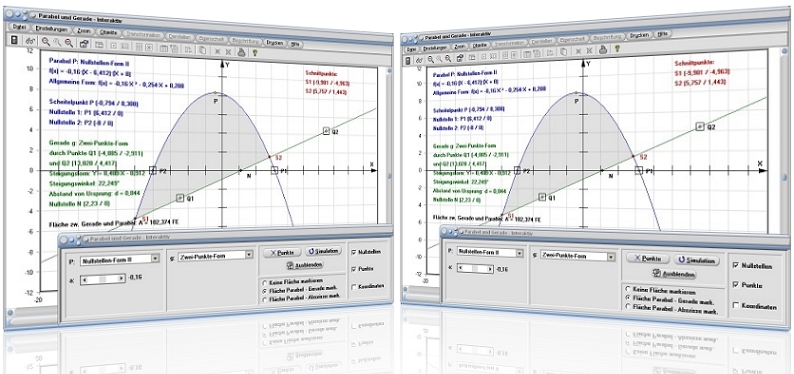Click the calculator icon in right window toolbar
Viewport: 794px width, 374px height.
click(408, 60)
